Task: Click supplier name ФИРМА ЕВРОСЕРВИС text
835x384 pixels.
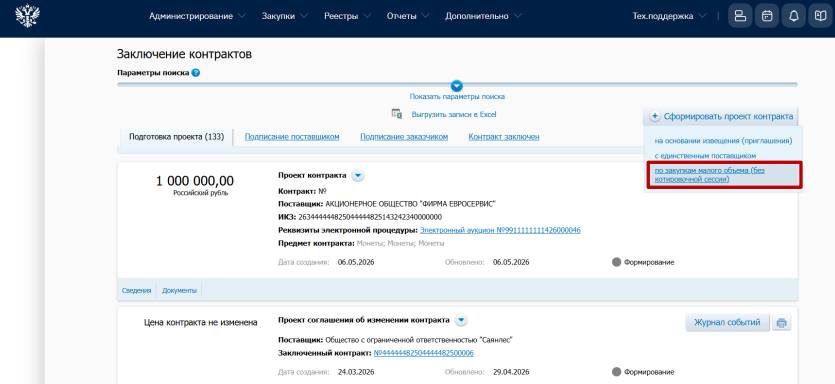Action: click(411, 204)
